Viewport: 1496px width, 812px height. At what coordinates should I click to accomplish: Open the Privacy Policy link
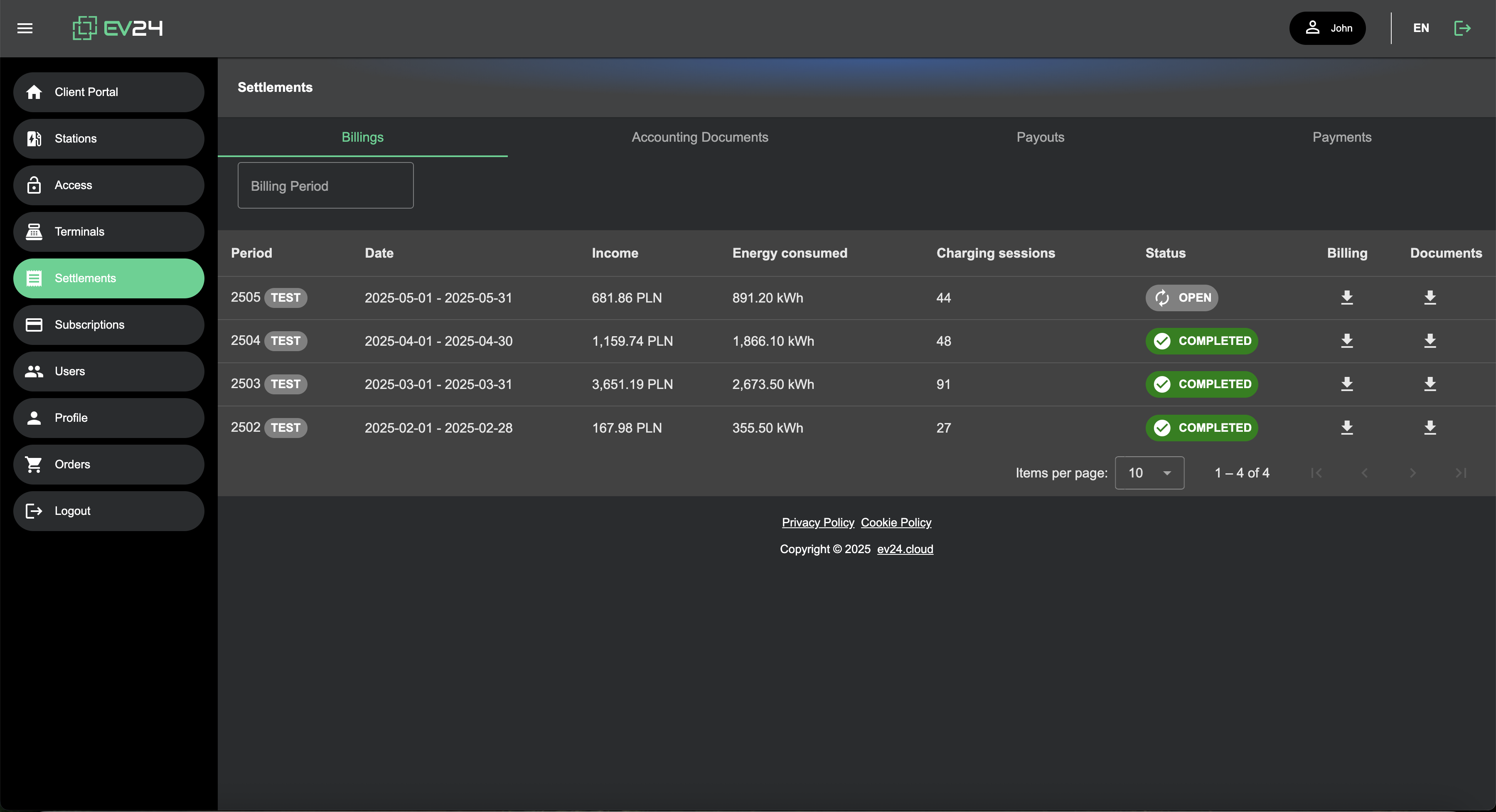[x=818, y=522]
